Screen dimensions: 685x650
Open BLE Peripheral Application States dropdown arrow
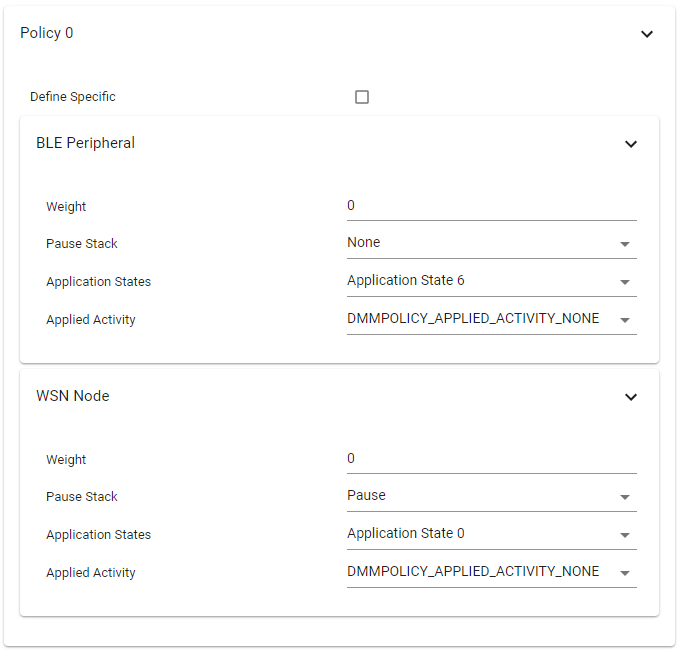(625, 282)
